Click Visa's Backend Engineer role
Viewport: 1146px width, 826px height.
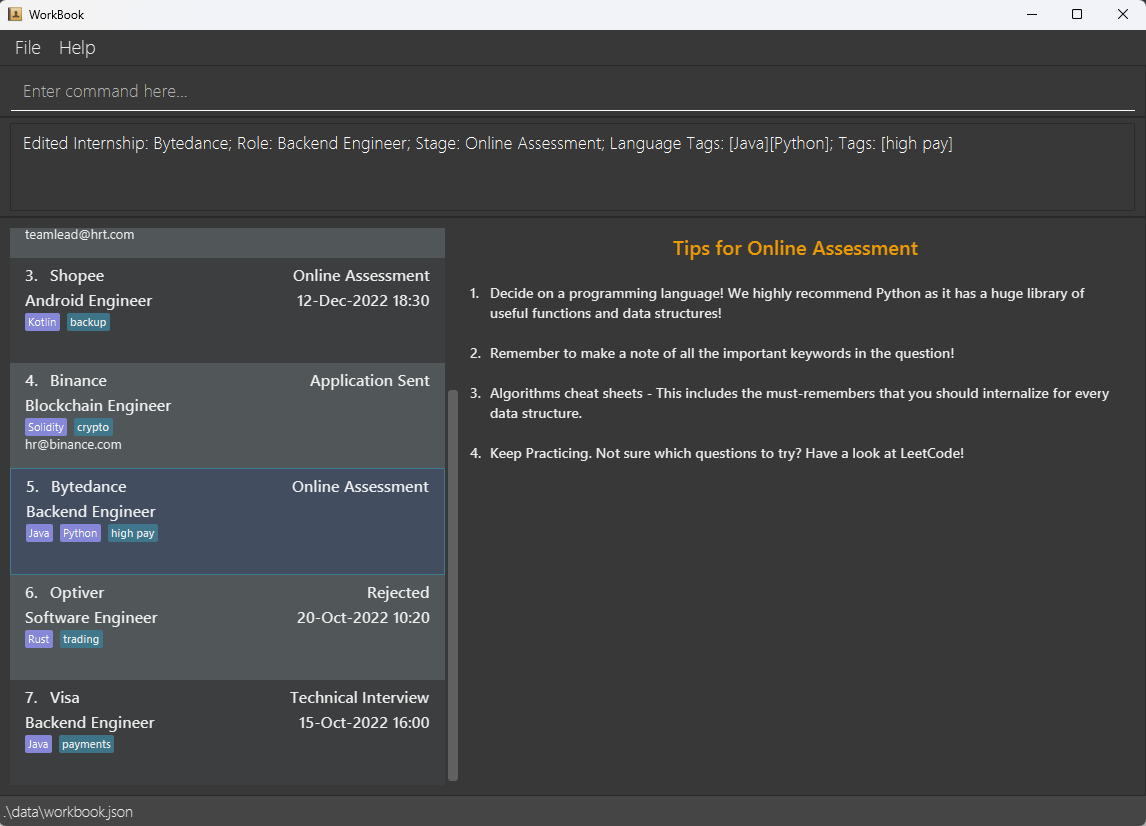point(90,722)
